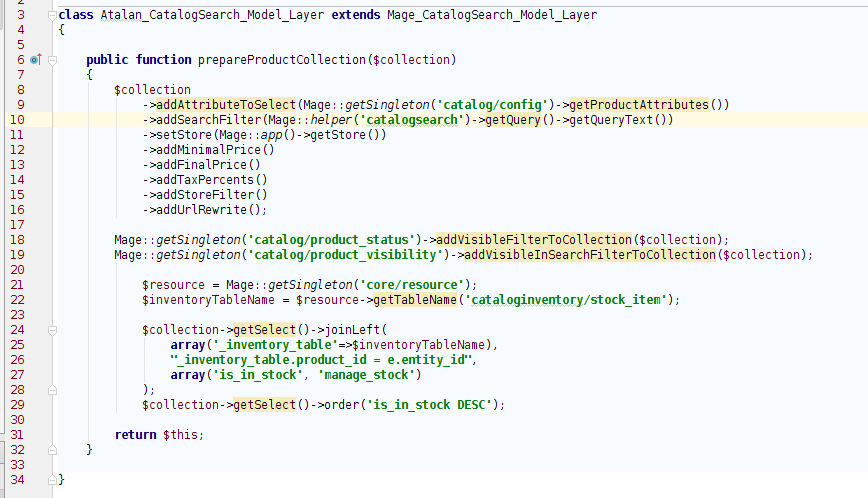This screenshot has width=868, height=498.
Task: Collapse the function fold marker on line 6
Action: [52, 60]
